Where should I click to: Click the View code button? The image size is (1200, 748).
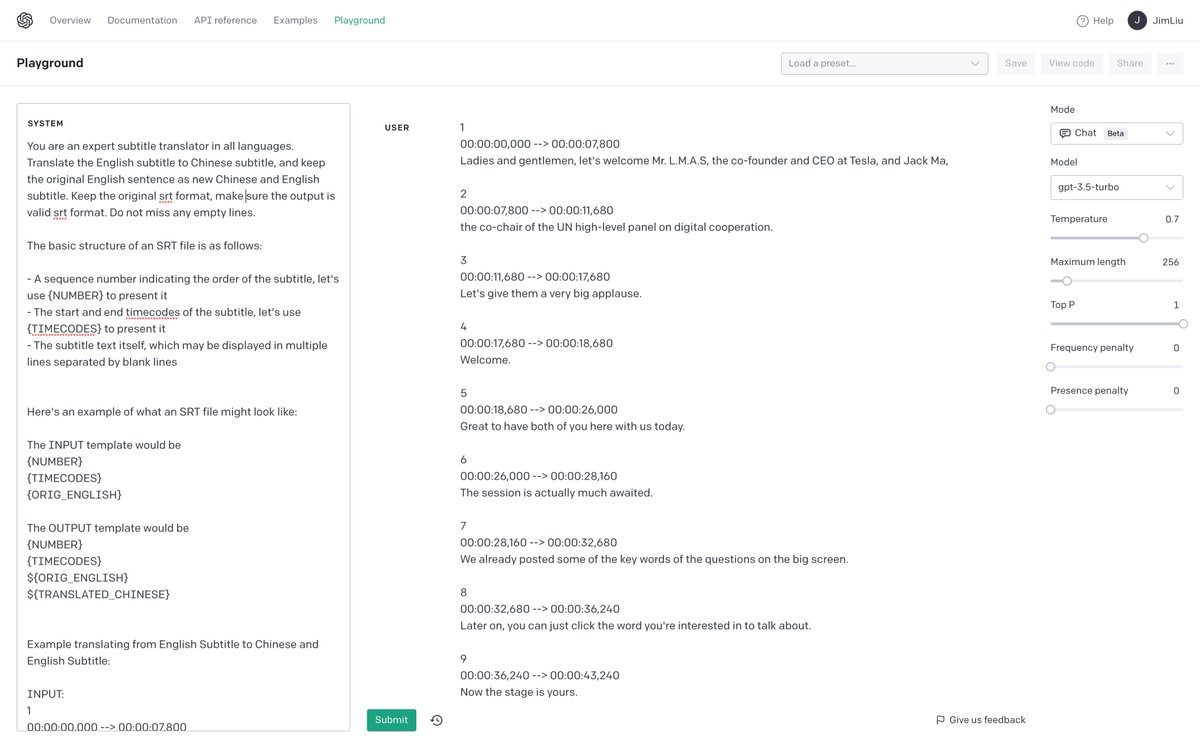point(1071,63)
